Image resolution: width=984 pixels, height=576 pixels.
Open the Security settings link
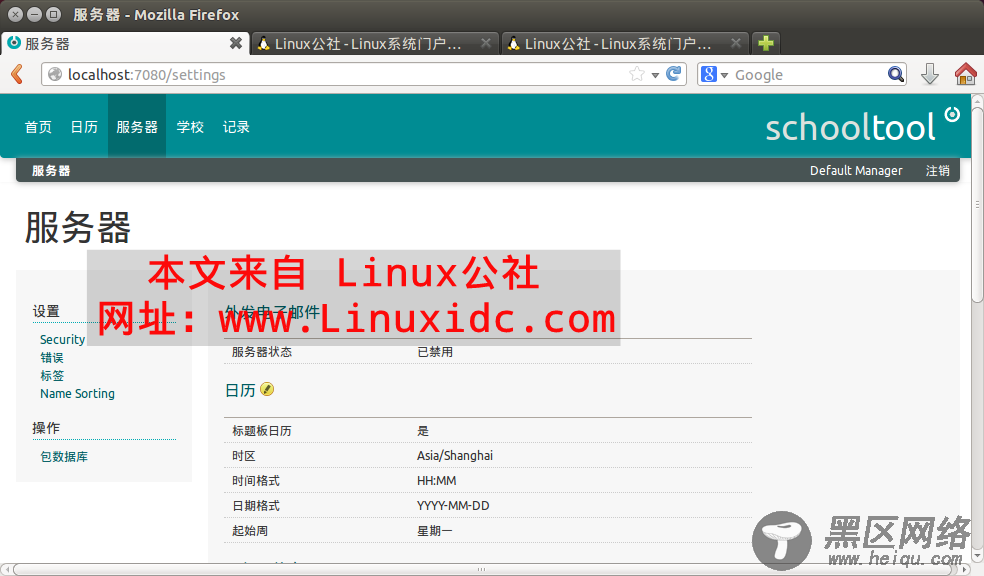[x=62, y=339]
